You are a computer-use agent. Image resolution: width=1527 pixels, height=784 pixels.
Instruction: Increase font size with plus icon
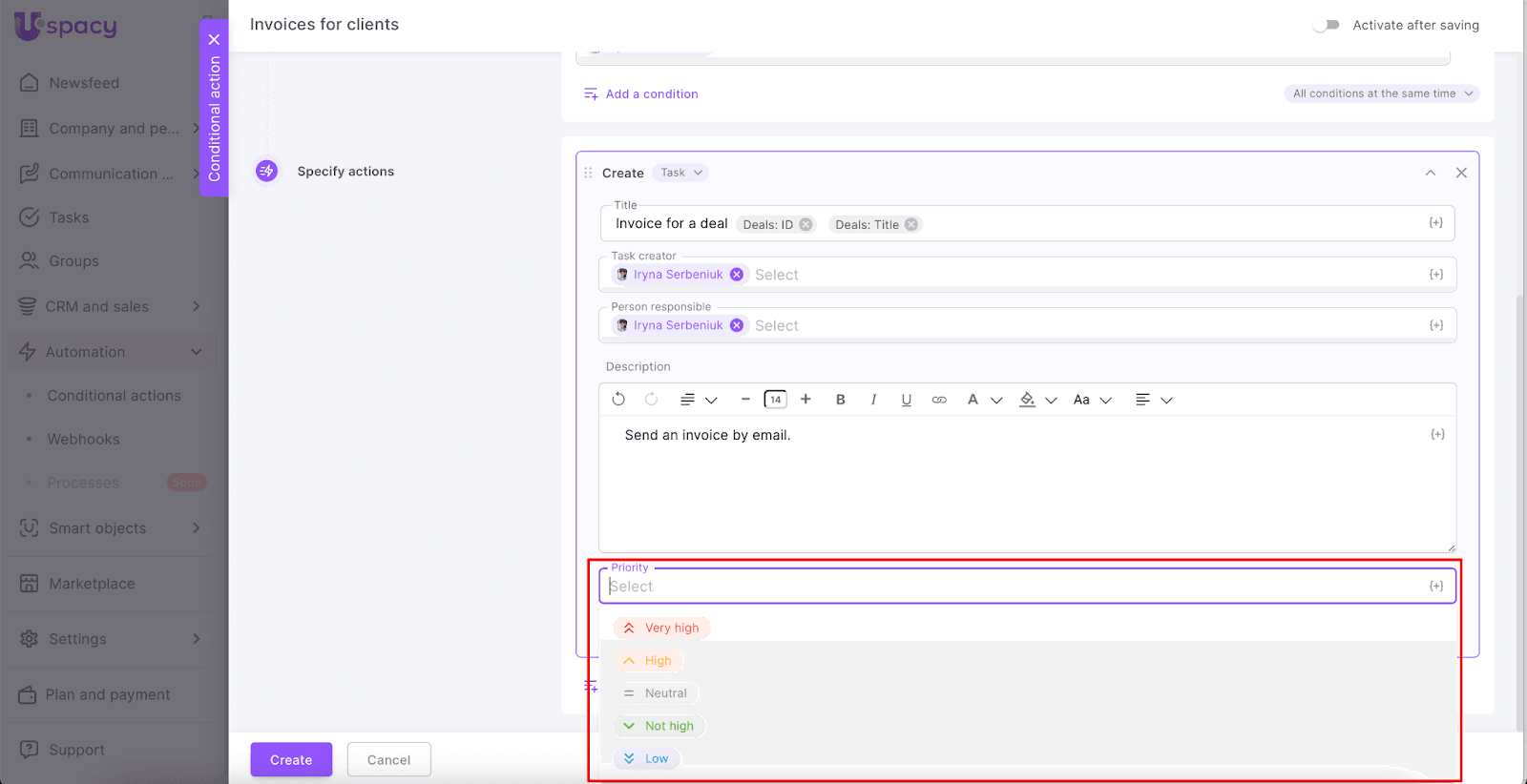tap(805, 400)
